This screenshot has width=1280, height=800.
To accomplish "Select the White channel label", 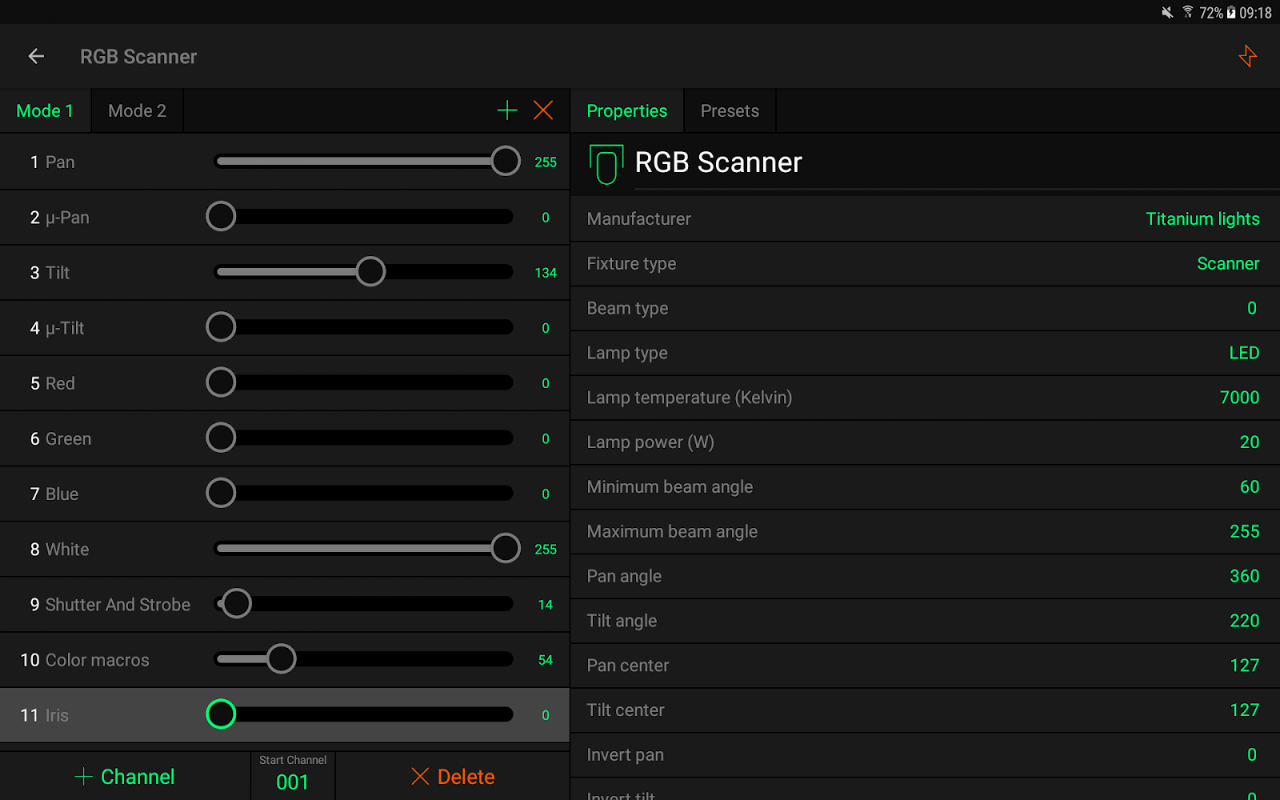I will tap(67, 549).
